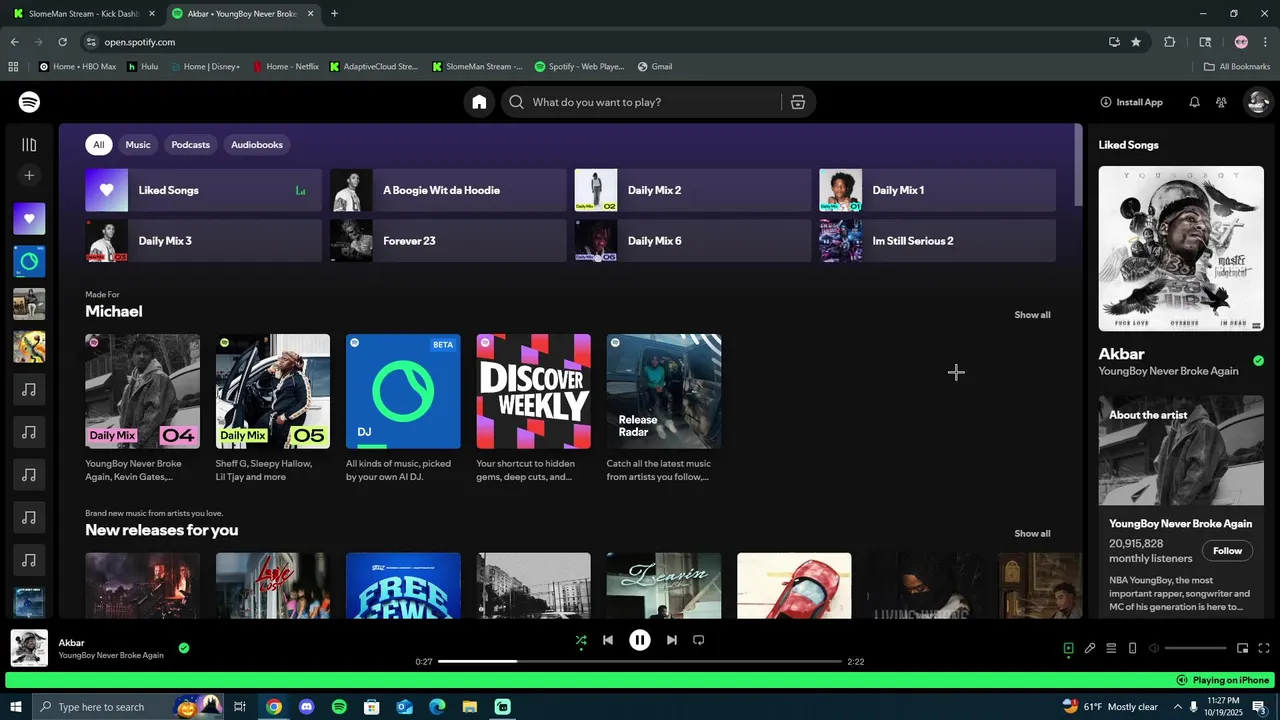Open Daily Mix 04 thumbnail
Image resolution: width=1280 pixels, height=720 pixels.
point(142,391)
